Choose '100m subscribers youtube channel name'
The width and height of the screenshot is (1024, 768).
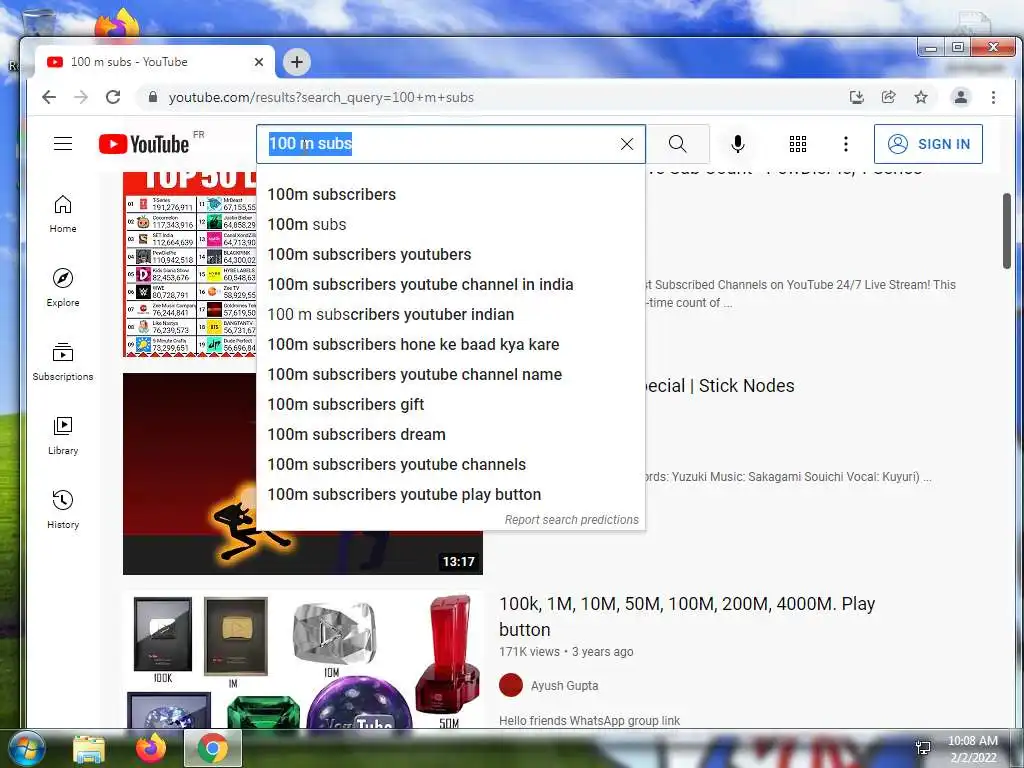coord(451,375)
